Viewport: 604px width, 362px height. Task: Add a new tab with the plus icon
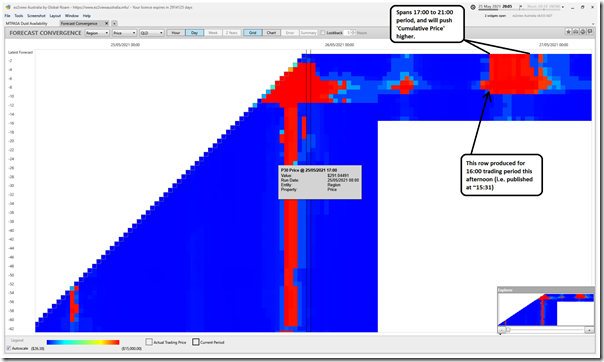point(114,23)
